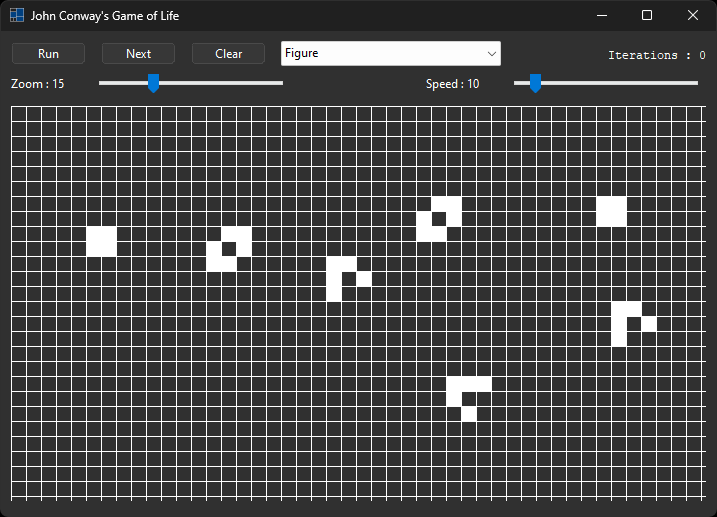The width and height of the screenshot is (717, 517).
Task: Toggle the dark hole cell in leftmost ring pattern
Action: point(229,249)
